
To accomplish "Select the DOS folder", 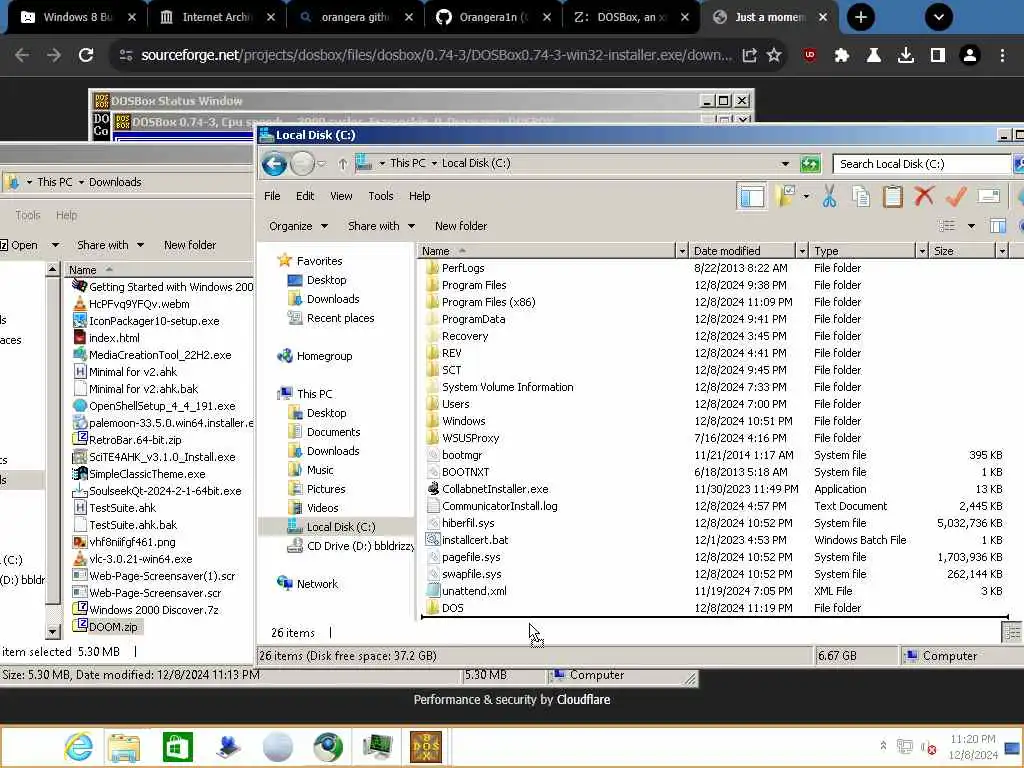I will [x=445, y=608].
